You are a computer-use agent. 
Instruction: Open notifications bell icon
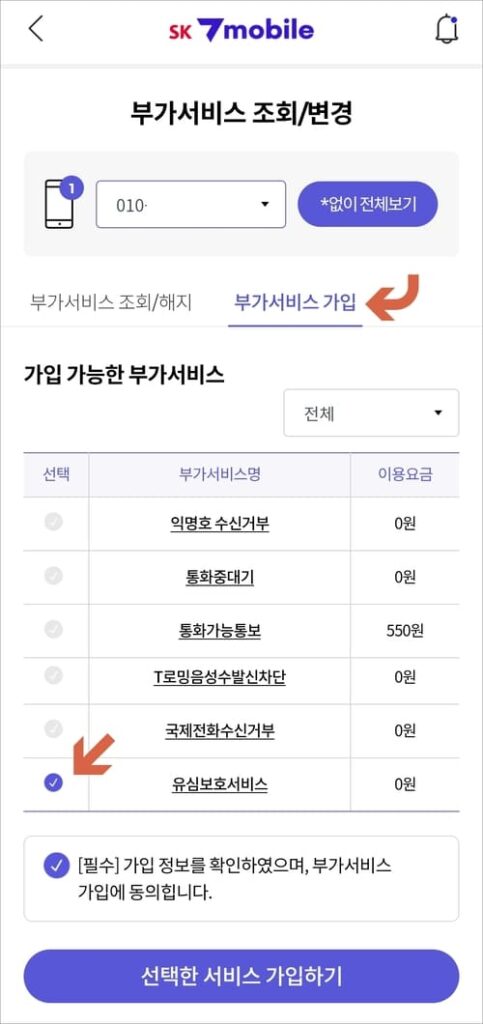(446, 29)
